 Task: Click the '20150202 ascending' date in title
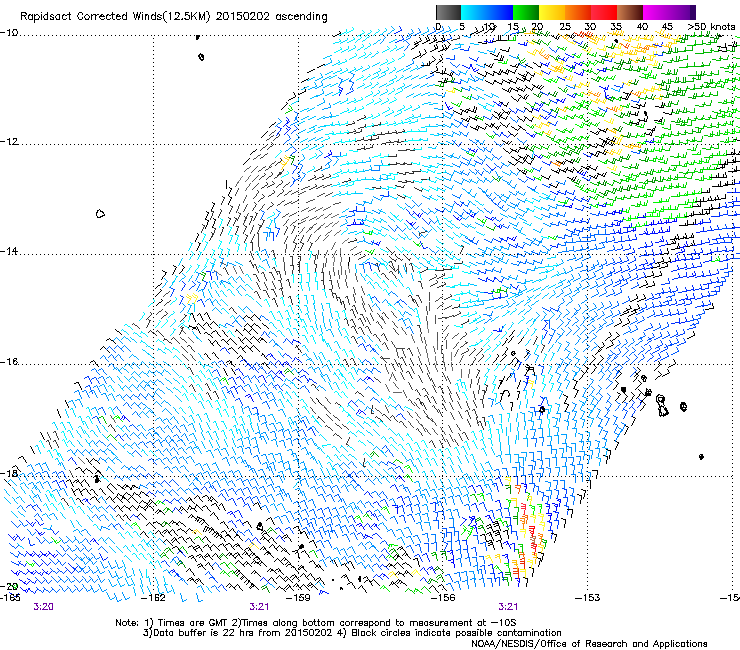tap(271, 17)
